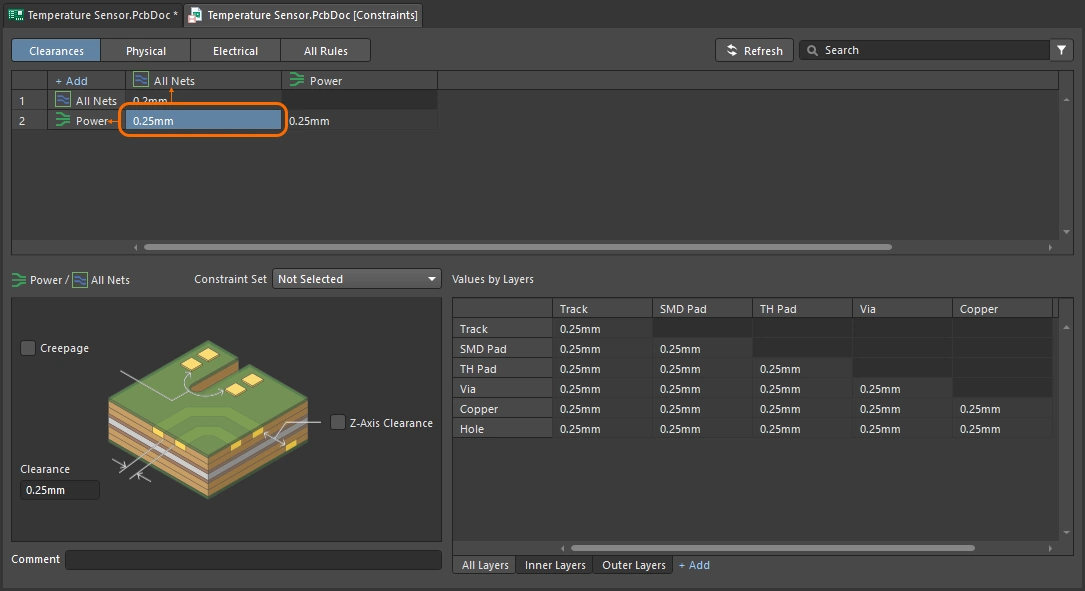Switch to the Electrical rules tab
1085x591 pixels.
pos(235,51)
